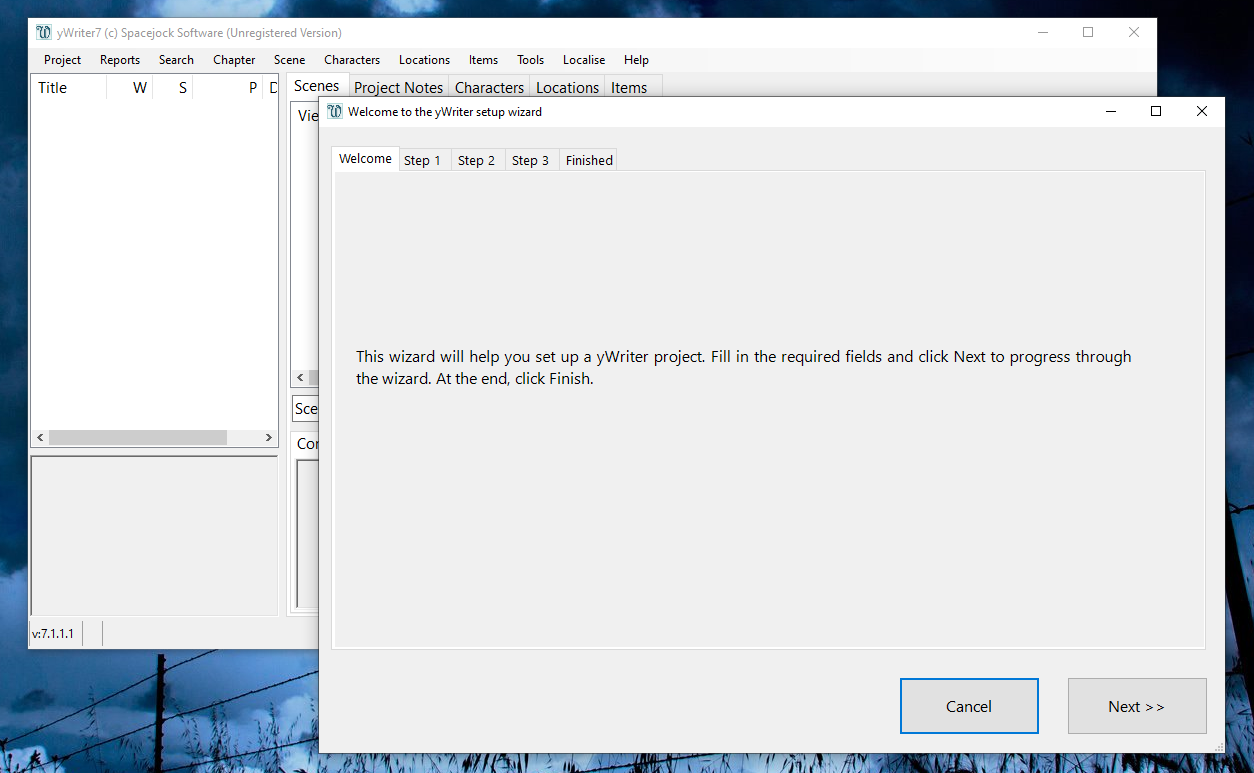Open the Project menu
Screen dimensions: 1254x773
pos(62,60)
